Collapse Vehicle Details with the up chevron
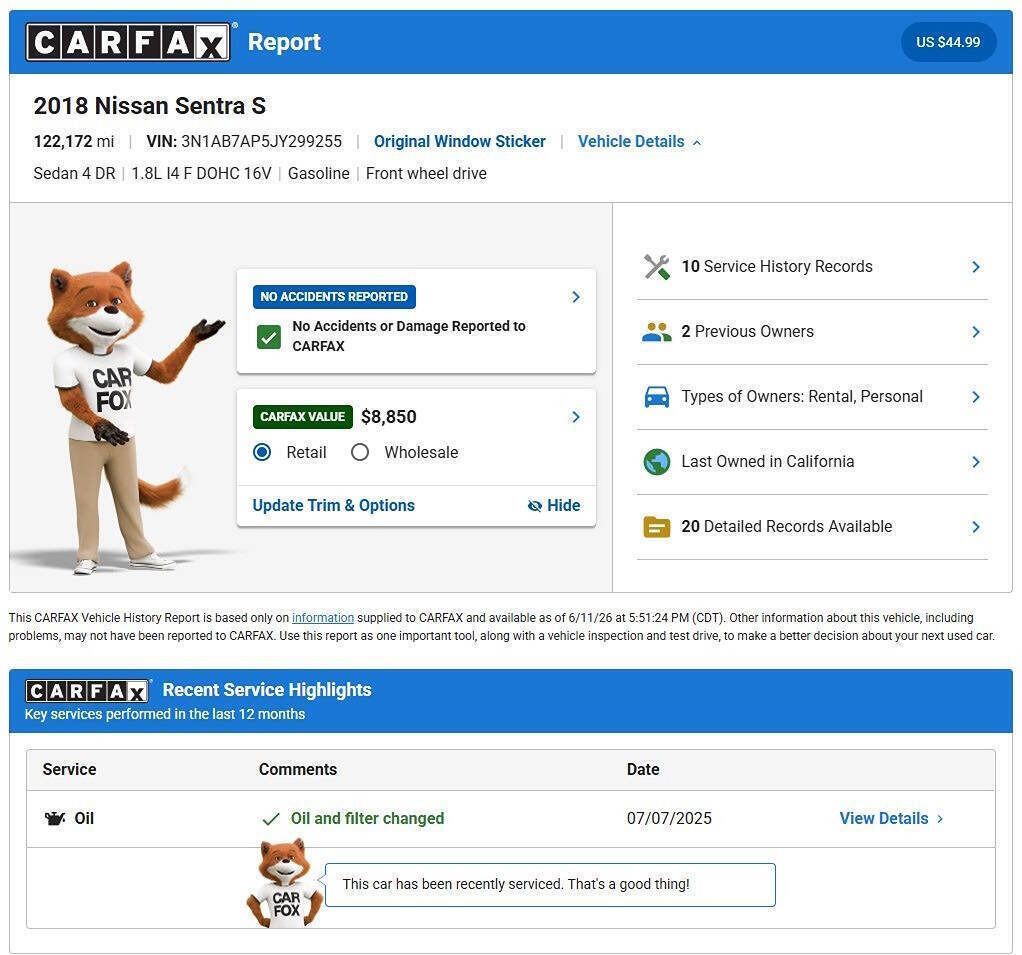Viewport: 1022px width, 955px height. (x=697, y=142)
